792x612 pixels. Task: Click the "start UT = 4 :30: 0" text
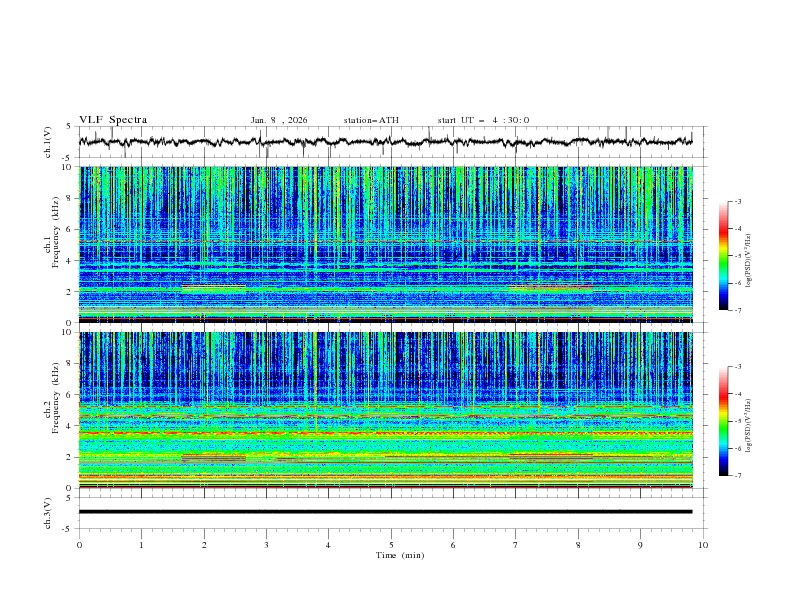pos(483,120)
